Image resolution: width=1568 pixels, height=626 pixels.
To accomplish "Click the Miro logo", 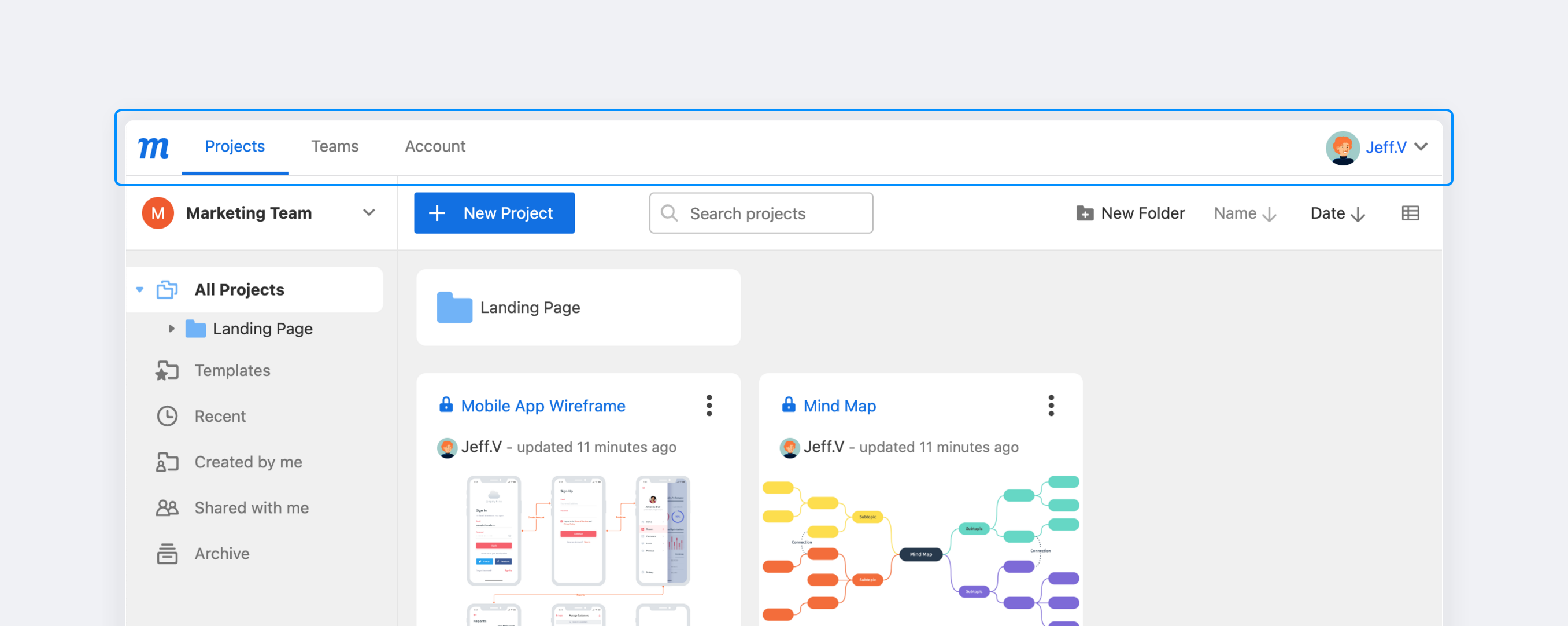I will (153, 148).
